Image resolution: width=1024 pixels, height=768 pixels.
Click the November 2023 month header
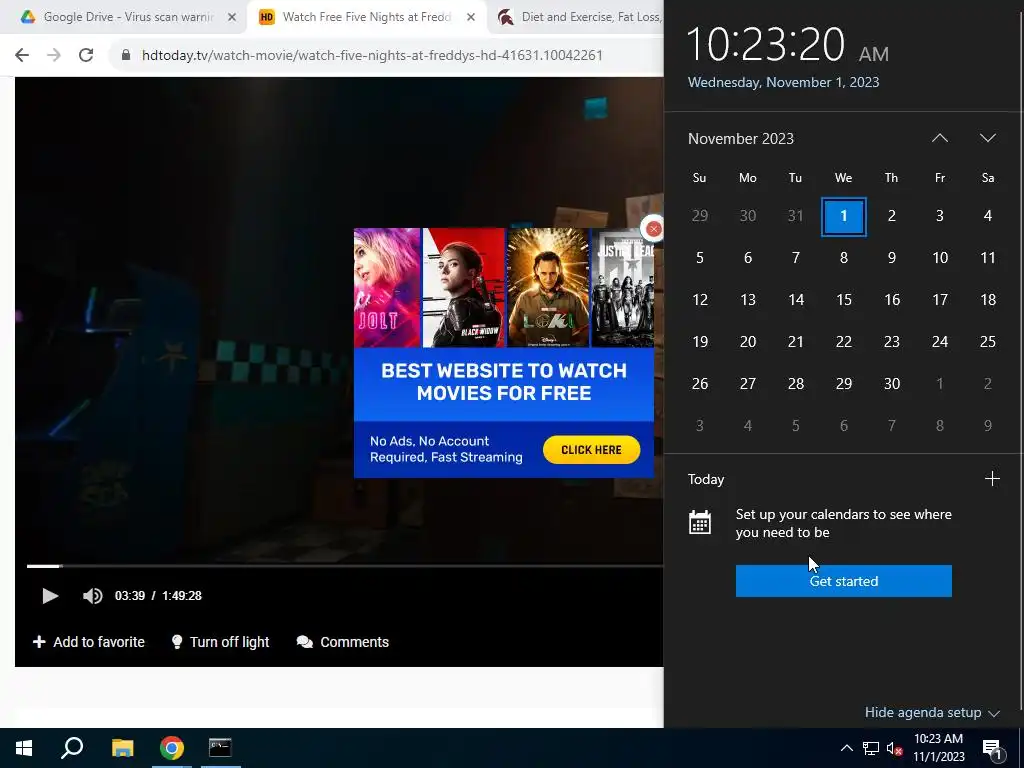tap(741, 138)
